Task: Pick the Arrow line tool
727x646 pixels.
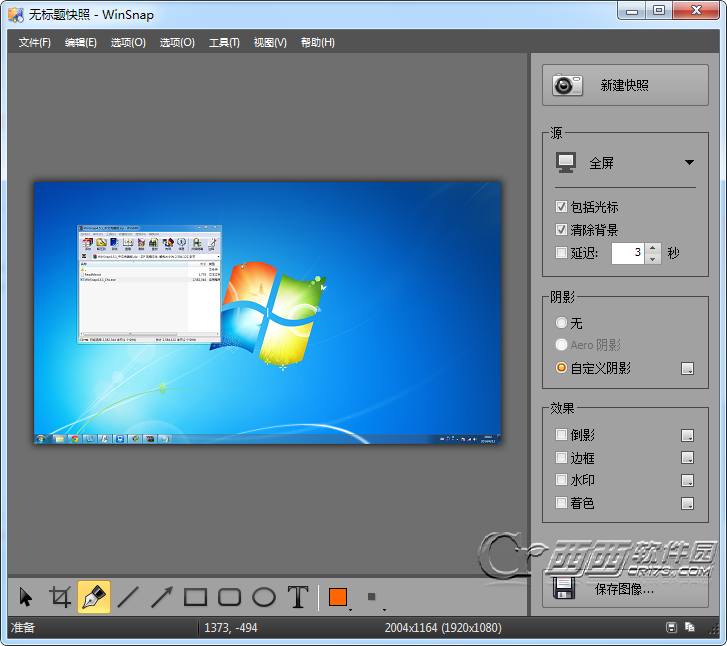Action: click(162, 598)
